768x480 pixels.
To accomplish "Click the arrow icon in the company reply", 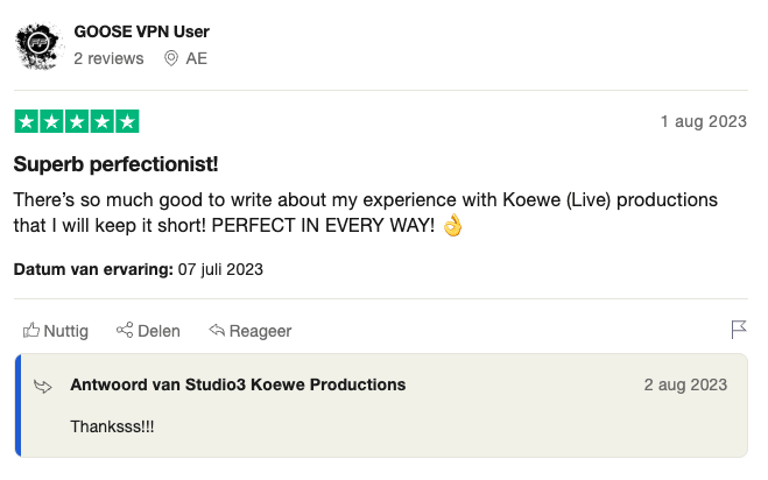I will (x=44, y=386).
